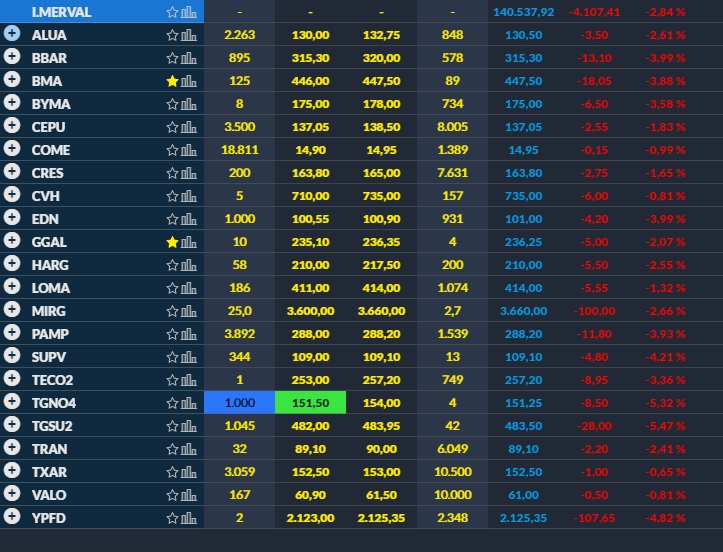
Task: Open the chart icon for CVH
Action: pyautogui.click(x=189, y=196)
